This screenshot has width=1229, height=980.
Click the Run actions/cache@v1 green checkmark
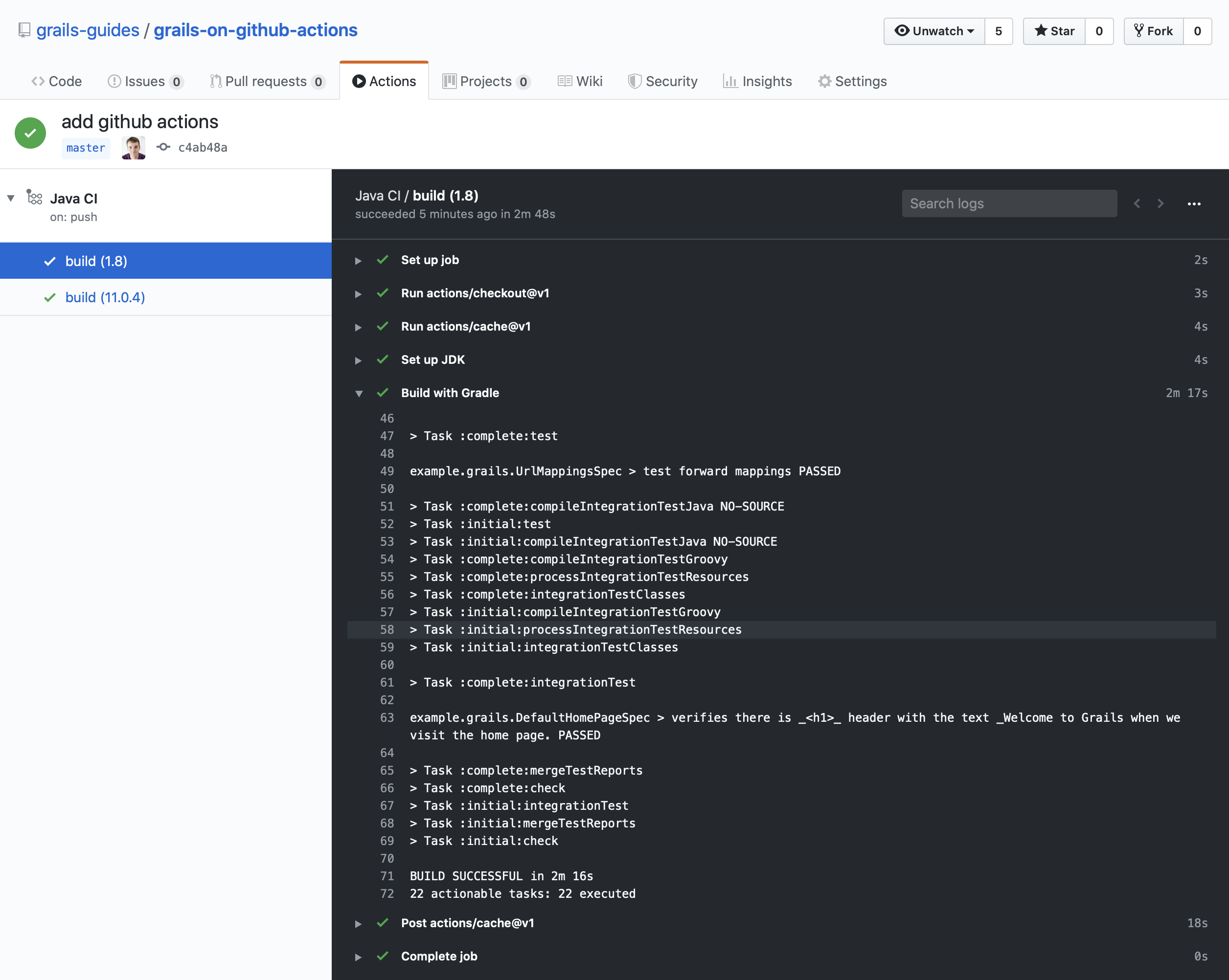coord(383,326)
